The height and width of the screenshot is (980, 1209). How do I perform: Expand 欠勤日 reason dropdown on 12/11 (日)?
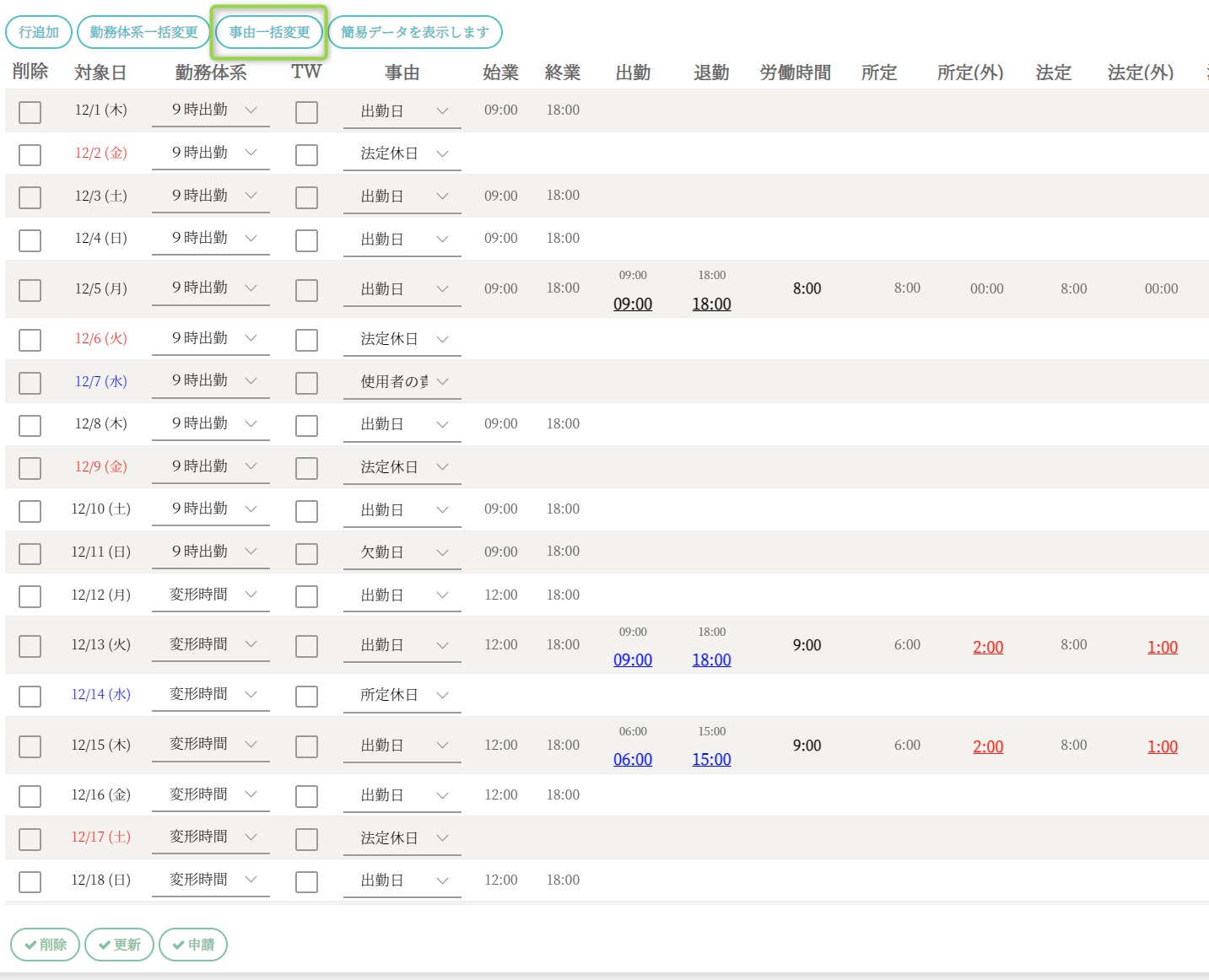(x=402, y=552)
